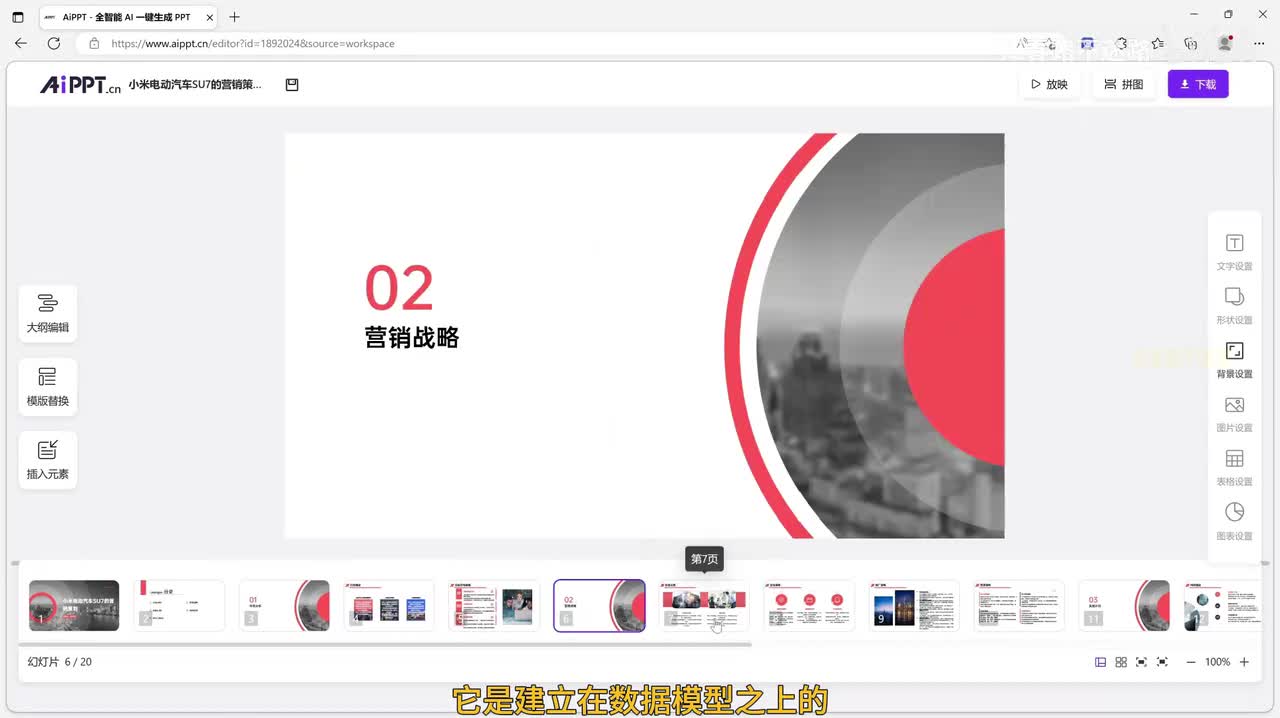
Task: Zoom out with minus button
Action: (x=1190, y=662)
